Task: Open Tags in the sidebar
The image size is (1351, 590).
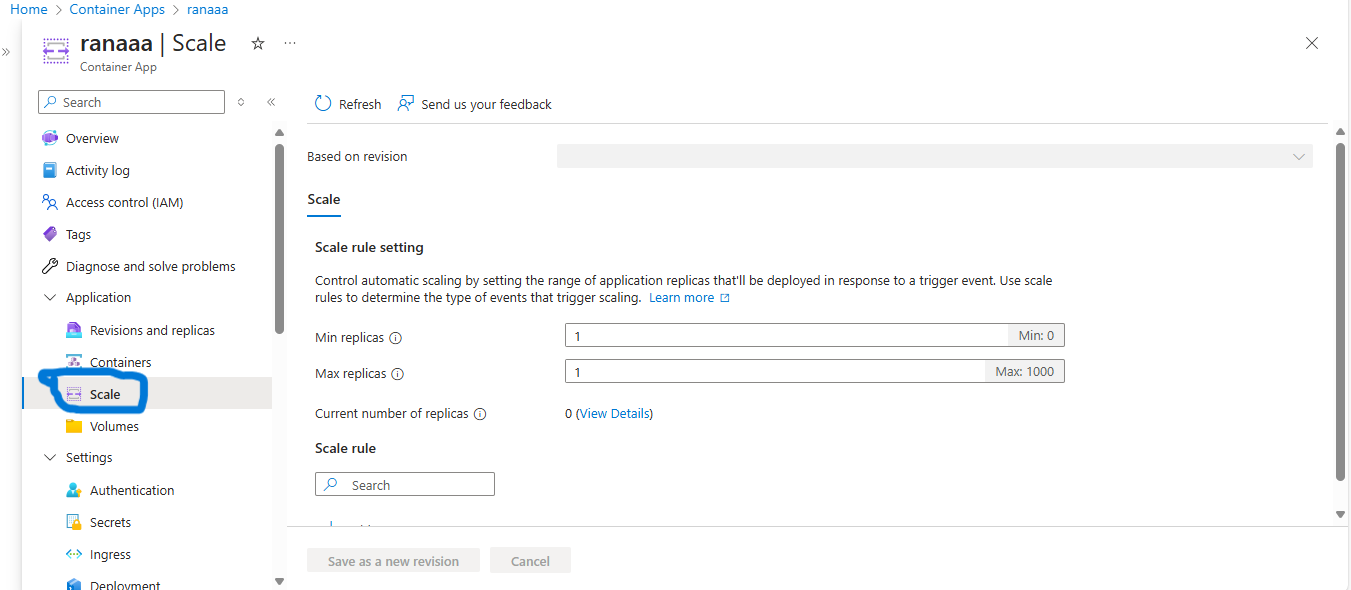Action: point(78,234)
